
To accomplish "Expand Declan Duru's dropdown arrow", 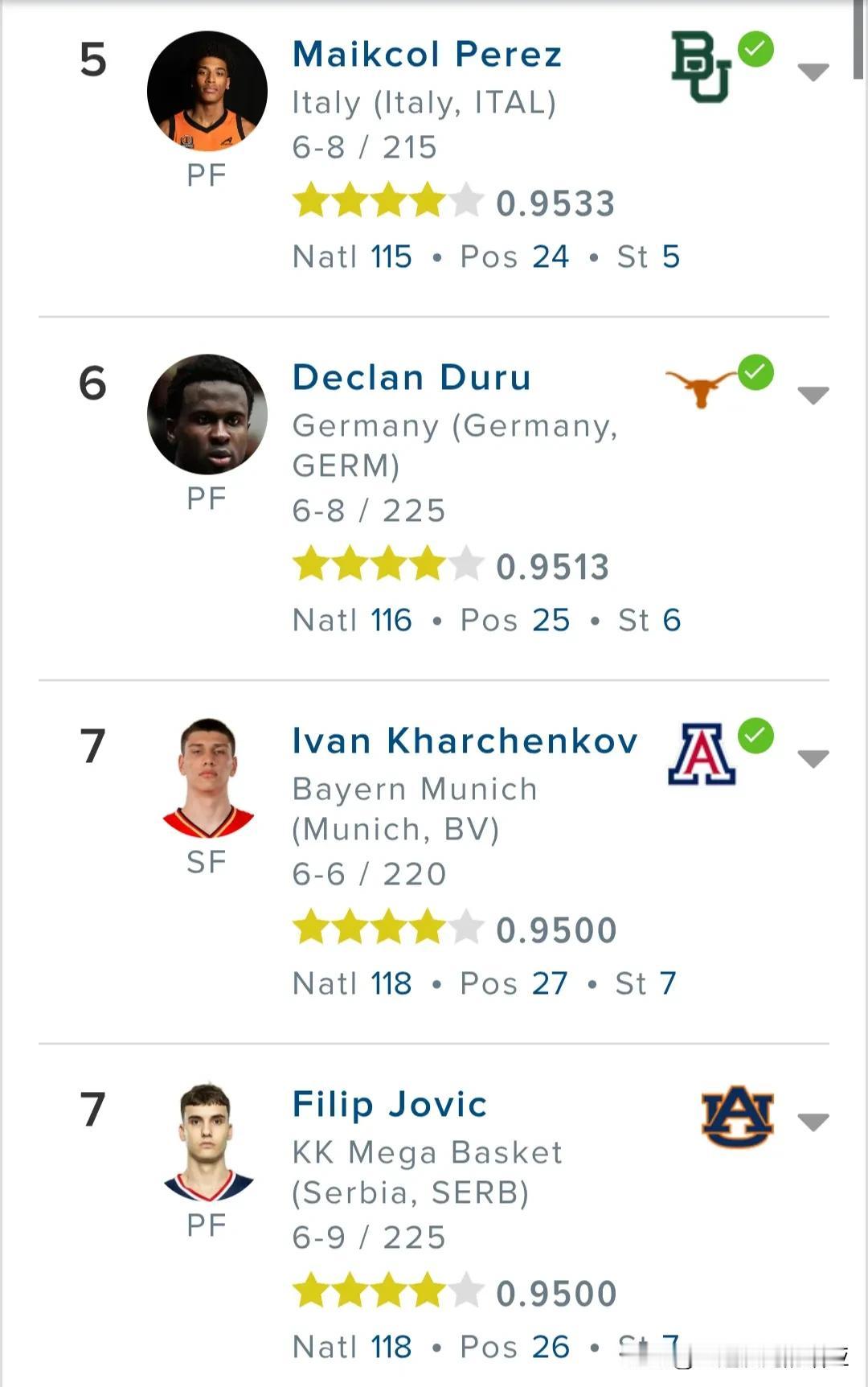I will tap(813, 396).
